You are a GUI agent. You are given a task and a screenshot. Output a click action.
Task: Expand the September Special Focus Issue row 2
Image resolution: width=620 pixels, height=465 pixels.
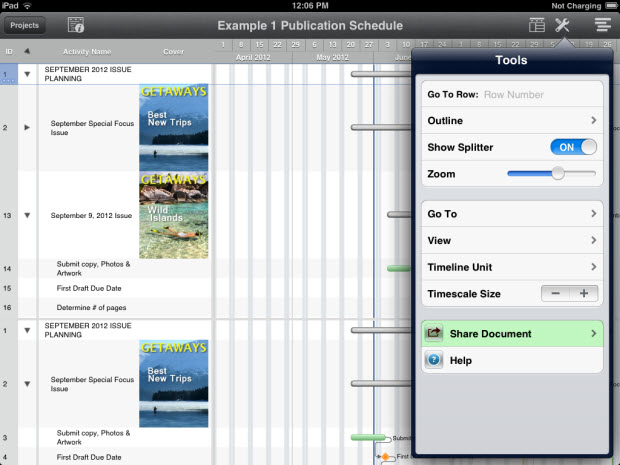[27, 128]
